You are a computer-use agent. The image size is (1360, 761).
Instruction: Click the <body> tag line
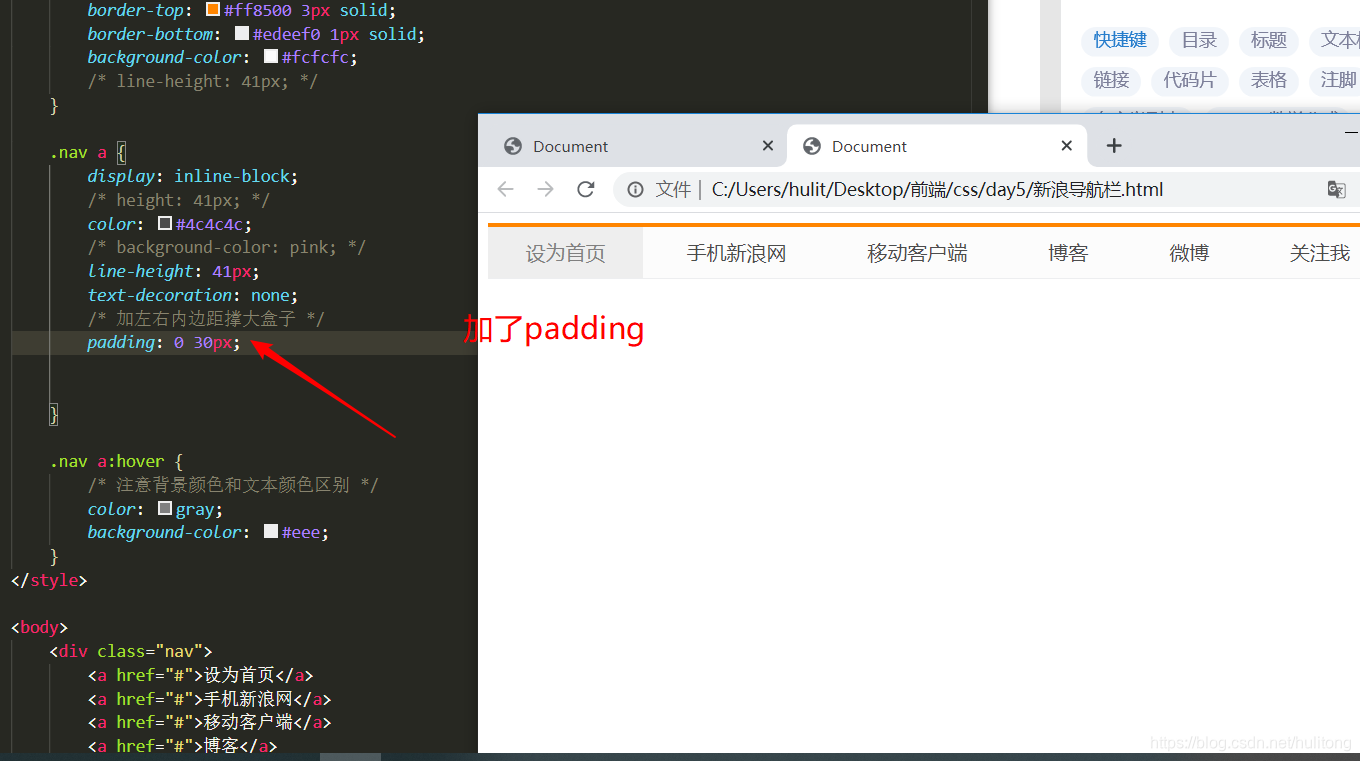[x=39, y=627]
